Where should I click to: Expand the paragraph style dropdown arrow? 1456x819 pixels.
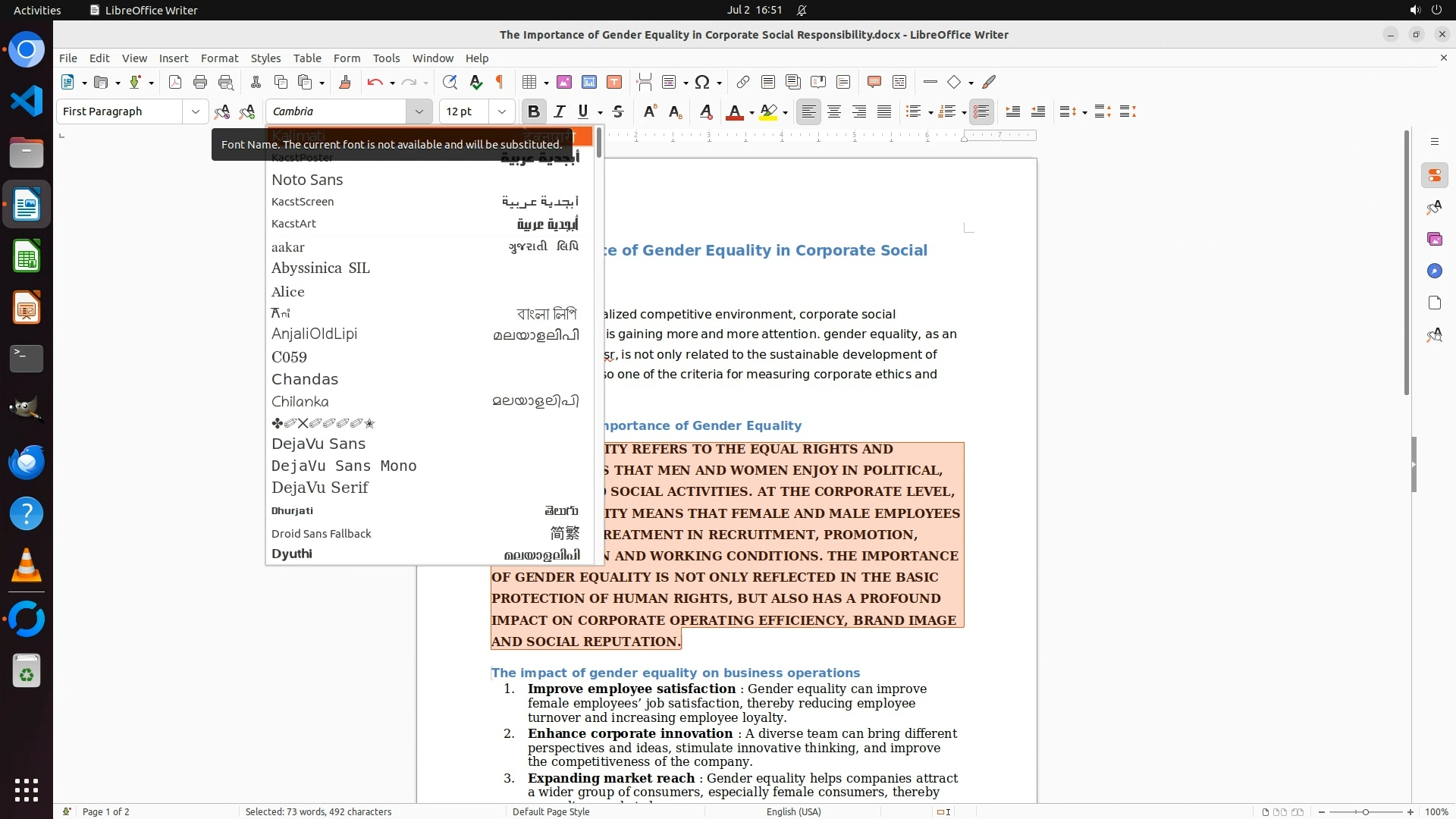point(195,111)
